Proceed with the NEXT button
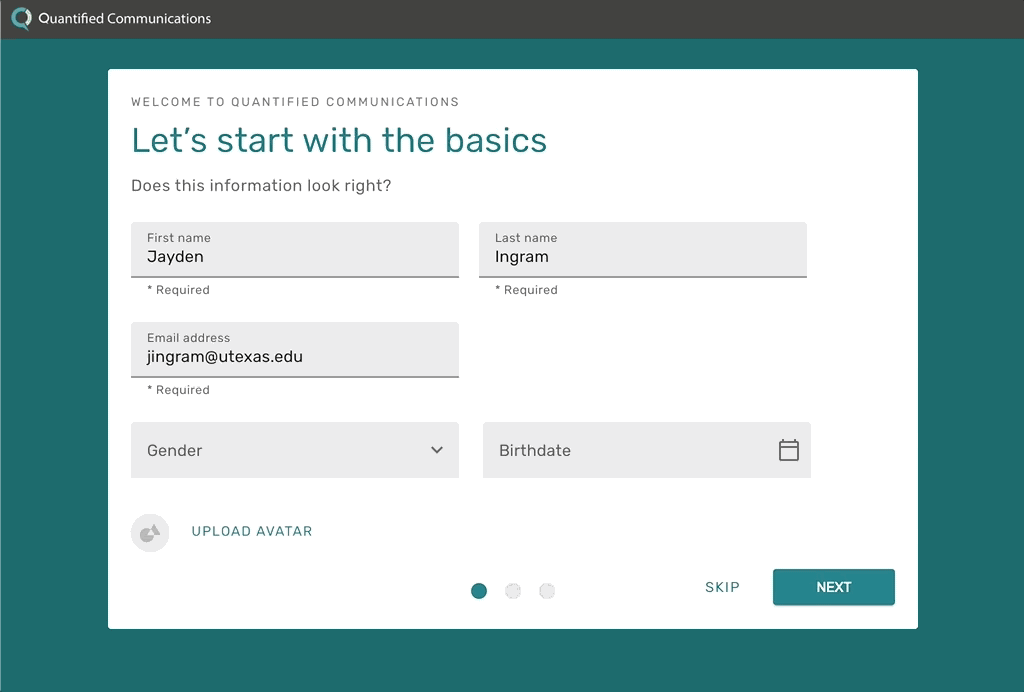 coord(833,587)
